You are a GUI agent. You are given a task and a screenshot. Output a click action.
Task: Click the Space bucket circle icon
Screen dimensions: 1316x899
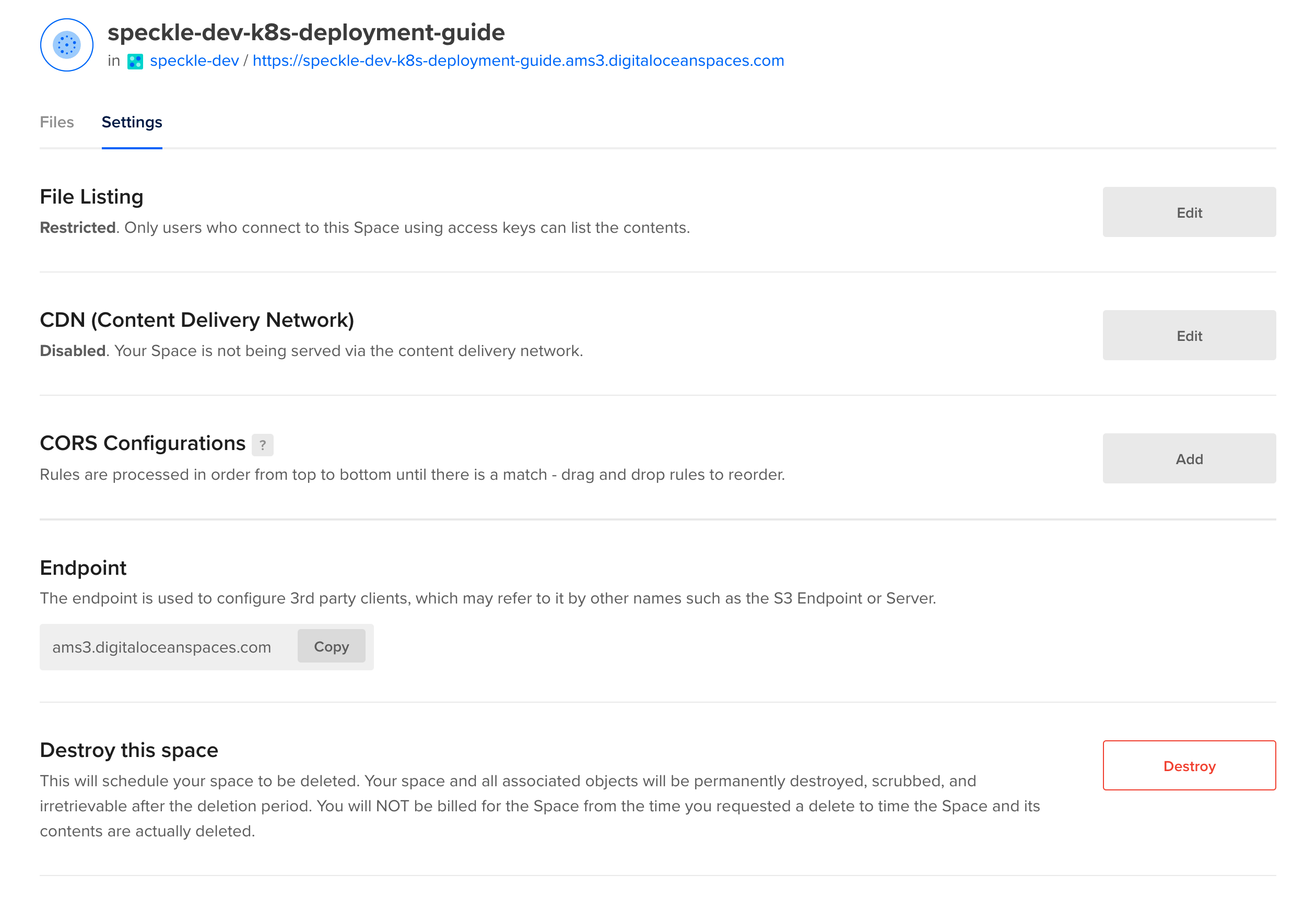click(x=67, y=45)
